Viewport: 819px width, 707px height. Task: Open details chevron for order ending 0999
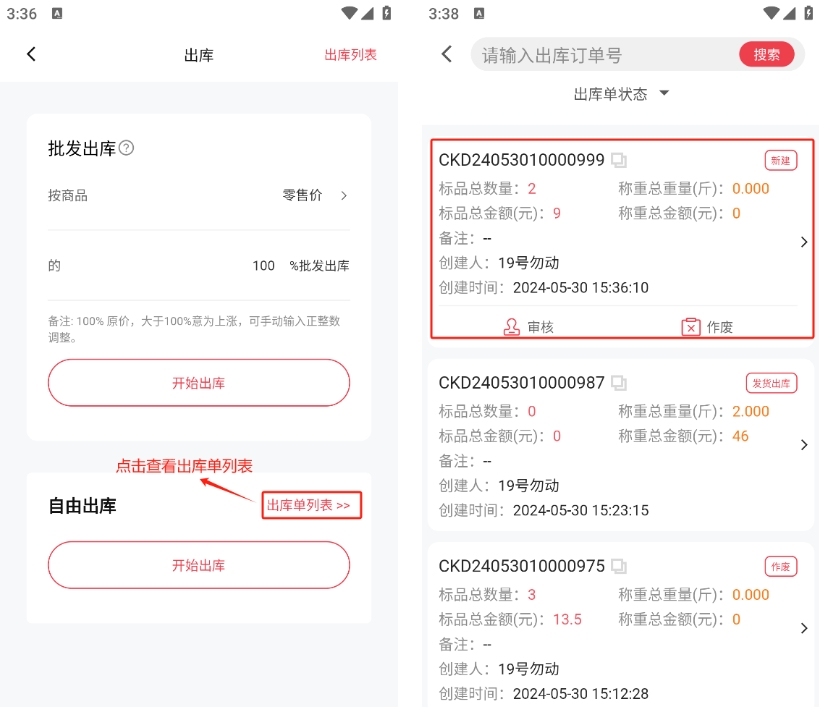(804, 242)
